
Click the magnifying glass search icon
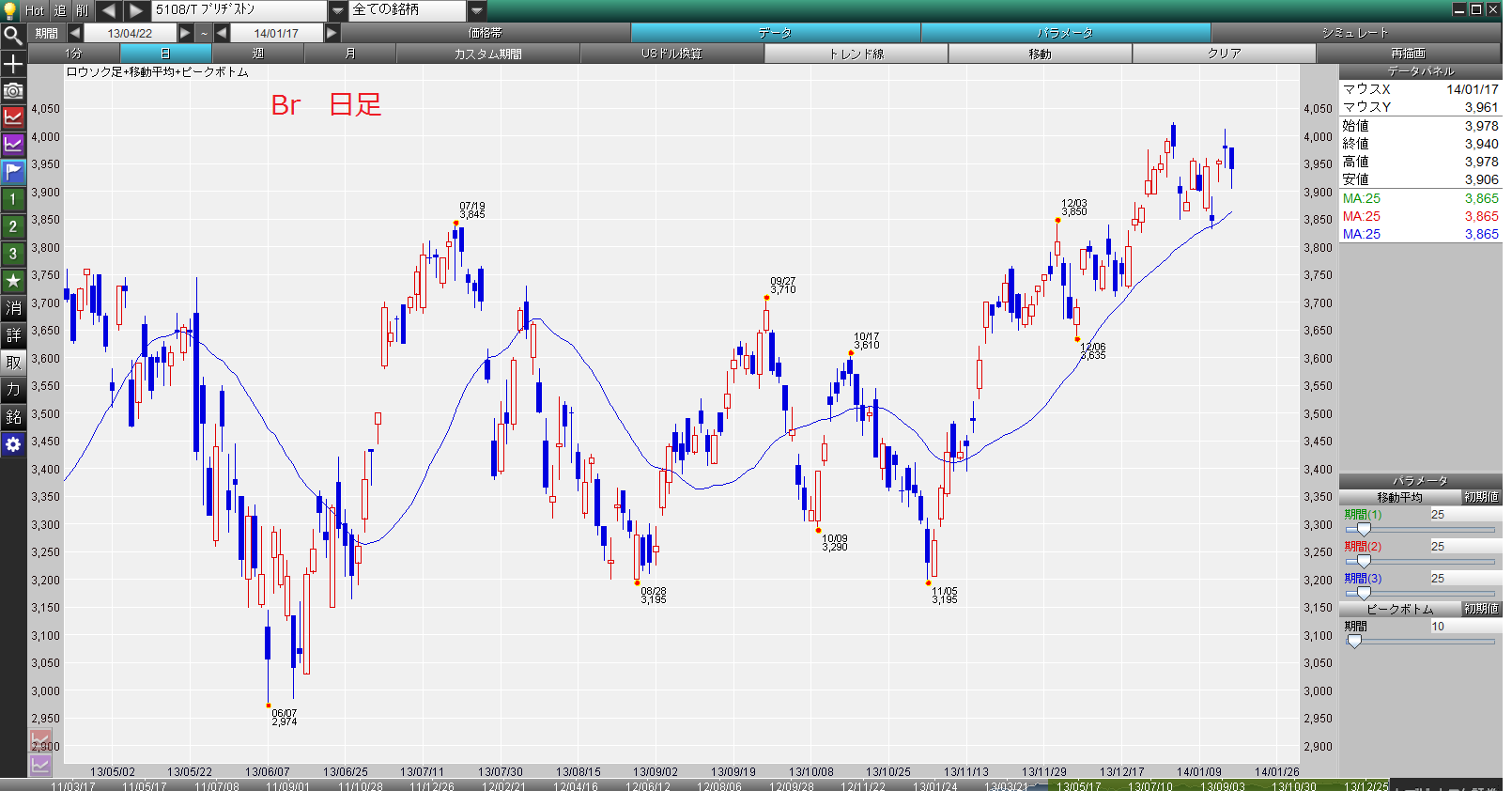tap(13, 37)
